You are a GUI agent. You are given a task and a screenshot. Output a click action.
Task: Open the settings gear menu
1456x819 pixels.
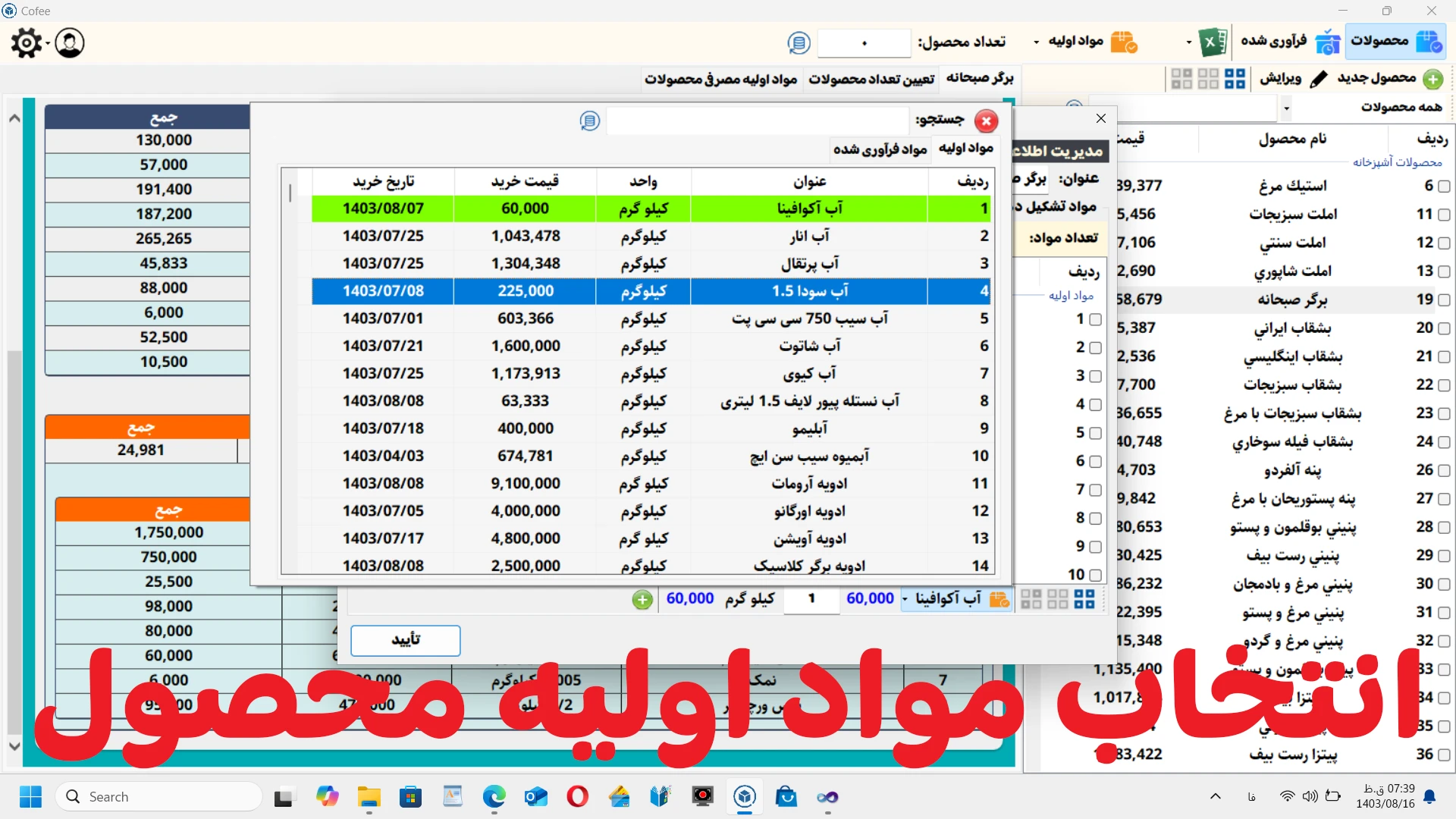point(27,43)
